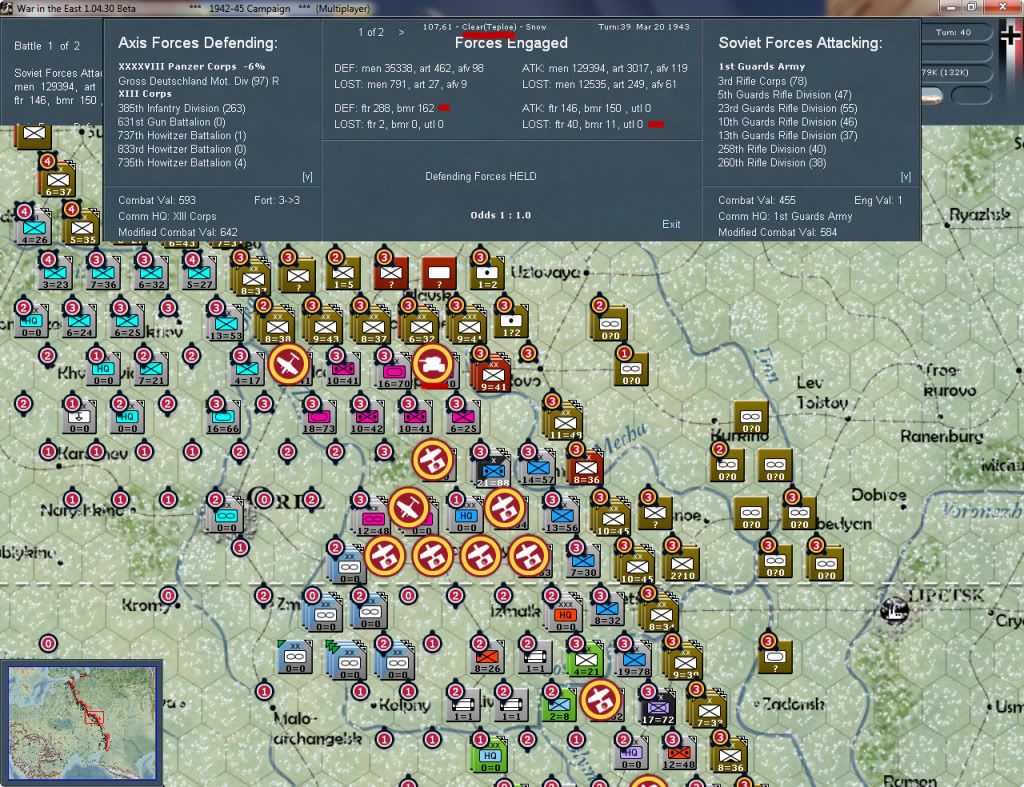
Task: Select "260th Rifle Division (38)"
Action: coord(772,163)
